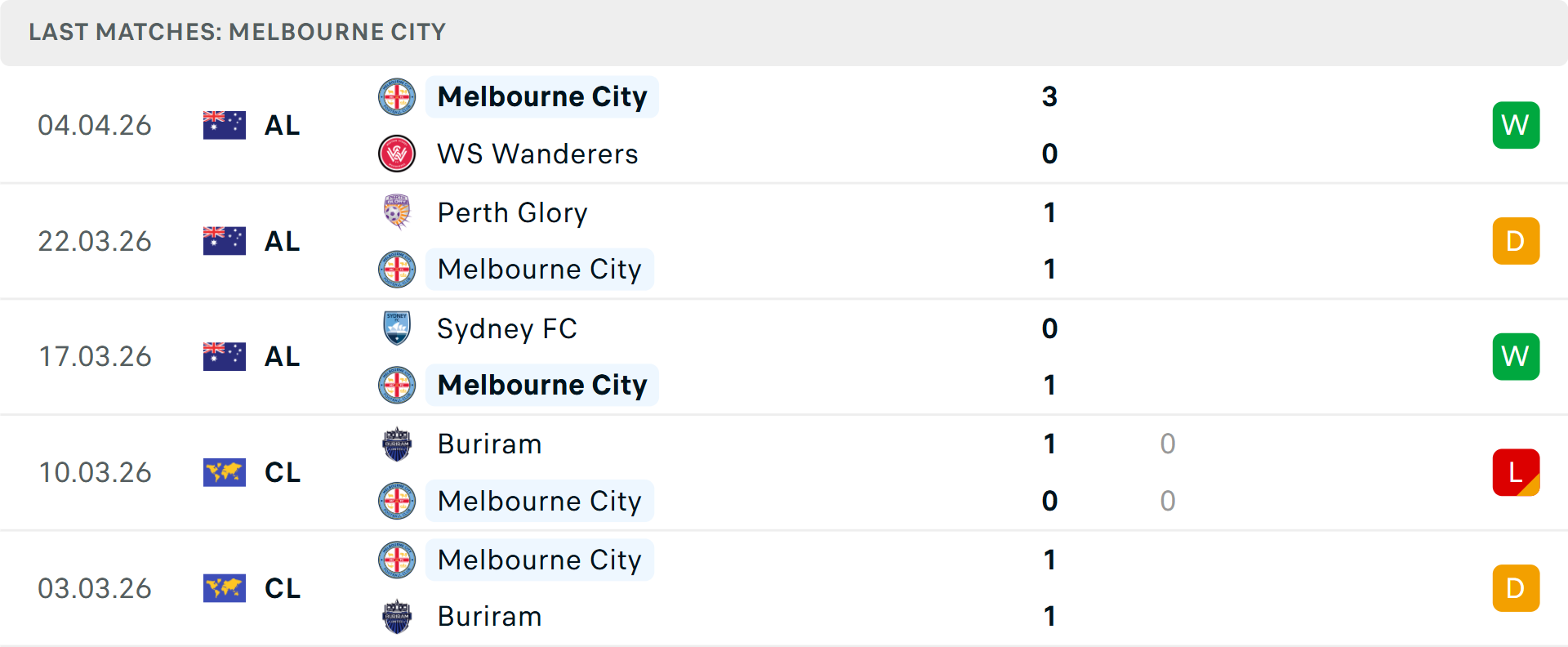Click the green W badge for the WS Wanderers match
This screenshot has width=1568, height=647.
pos(1516,124)
